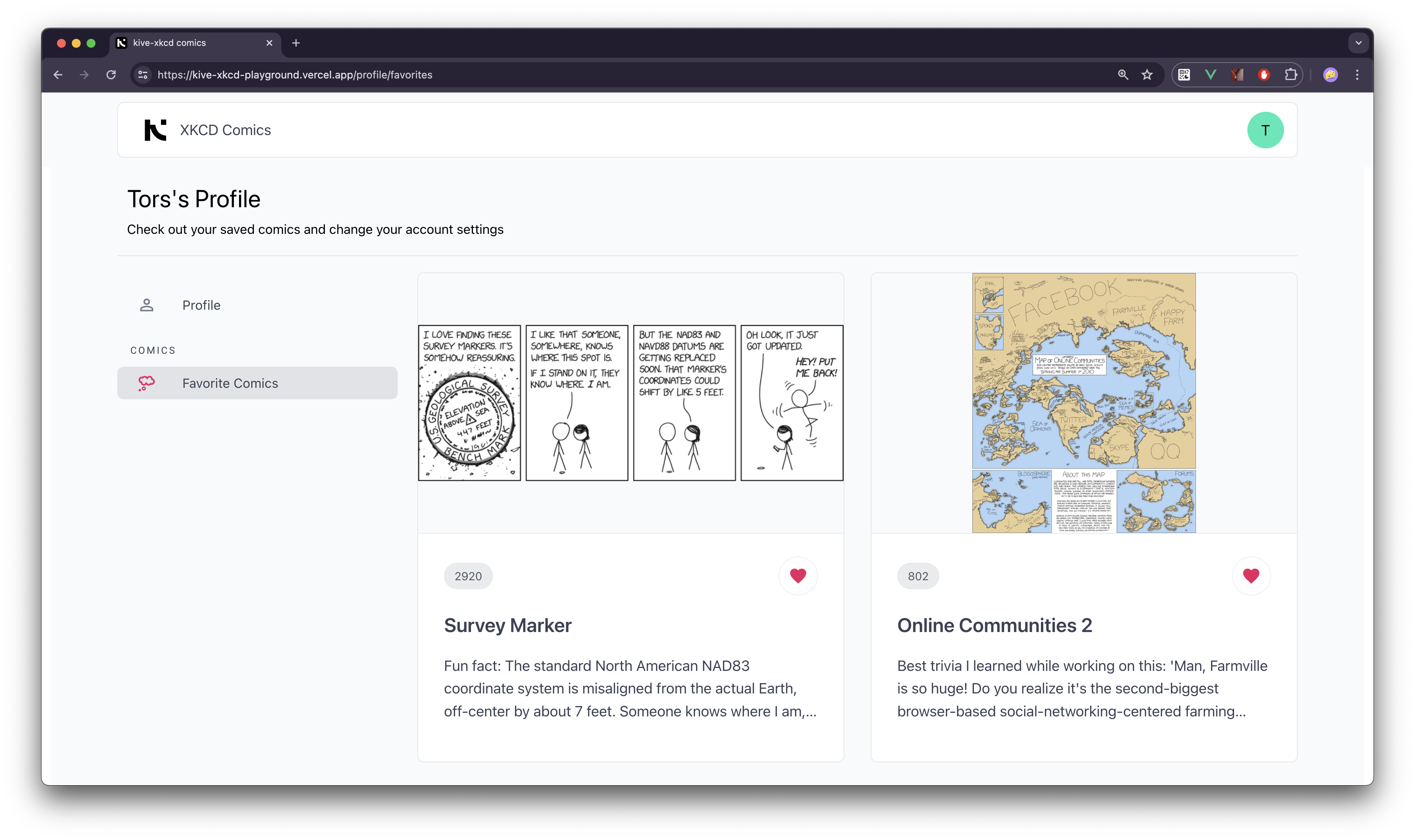This screenshot has width=1415, height=840.
Task: Bookmark this page with the star icon
Action: 1147,75
